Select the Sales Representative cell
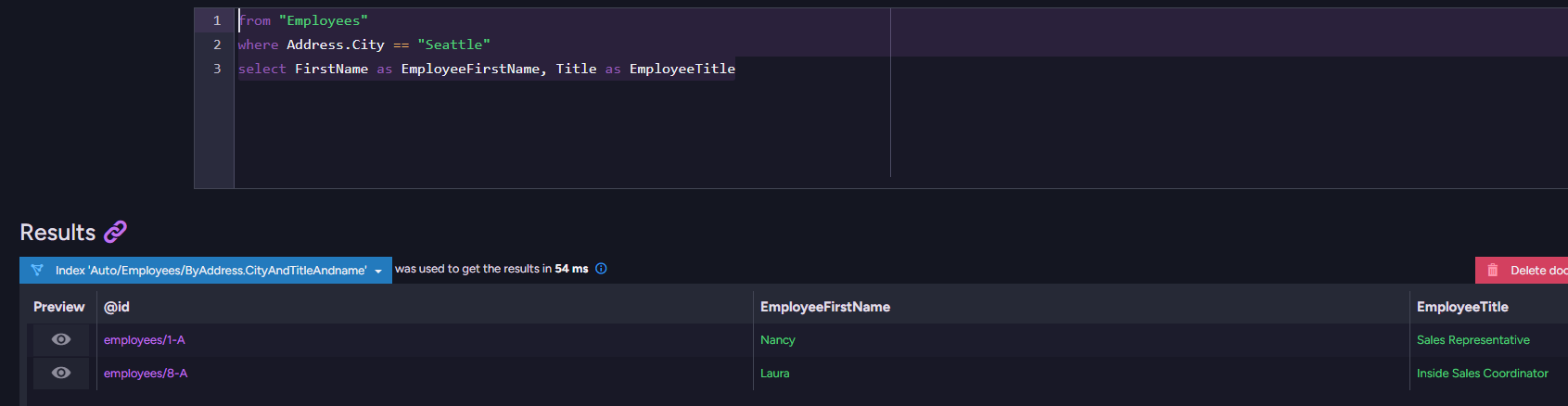This screenshot has width=1568, height=406. coord(1473,340)
